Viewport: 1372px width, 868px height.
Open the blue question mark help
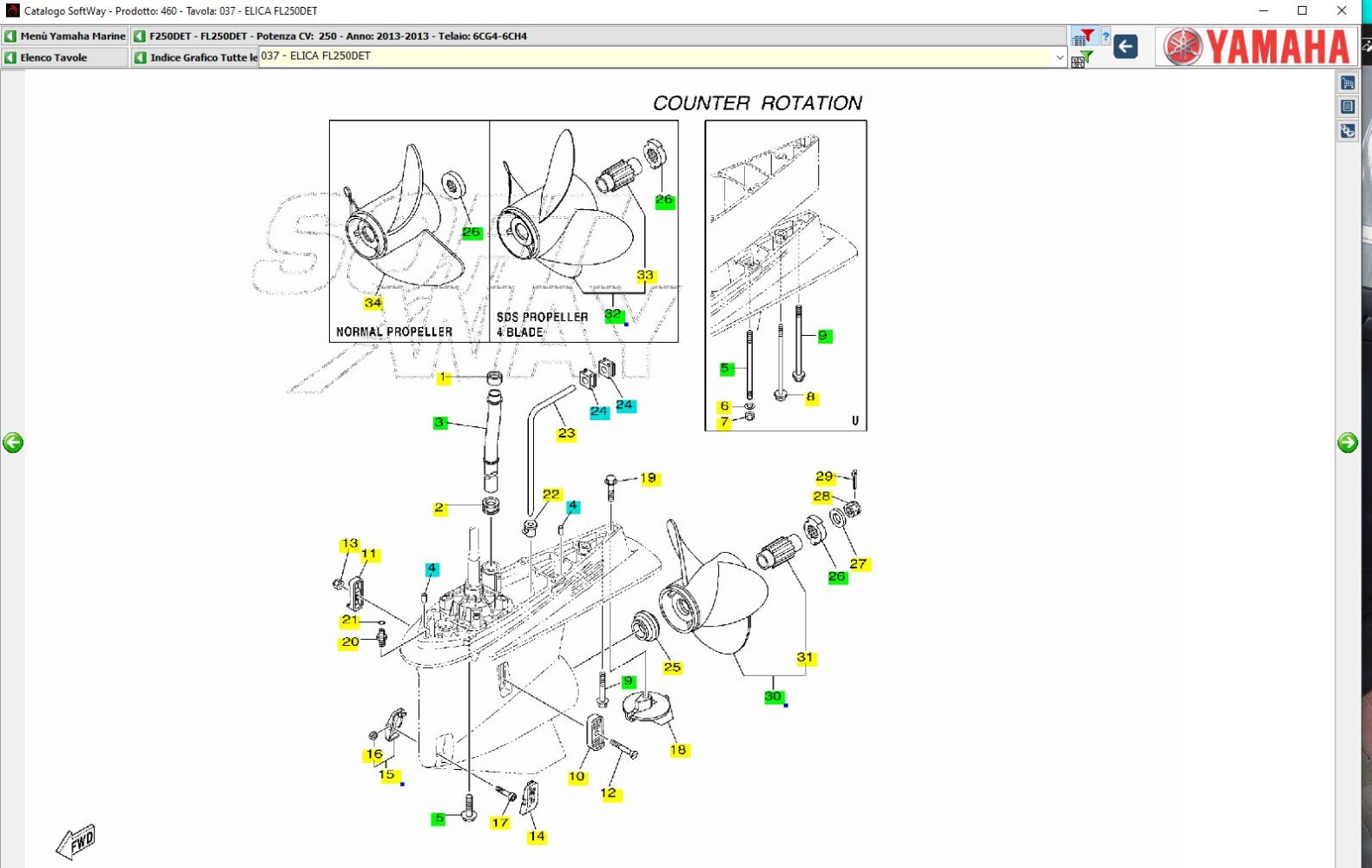coord(1105,36)
